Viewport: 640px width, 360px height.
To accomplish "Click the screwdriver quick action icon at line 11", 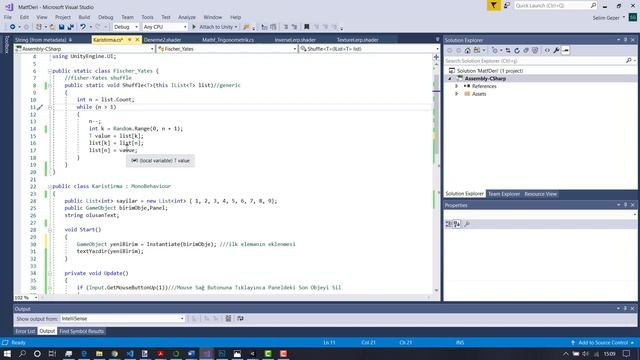I will click(x=40, y=107).
